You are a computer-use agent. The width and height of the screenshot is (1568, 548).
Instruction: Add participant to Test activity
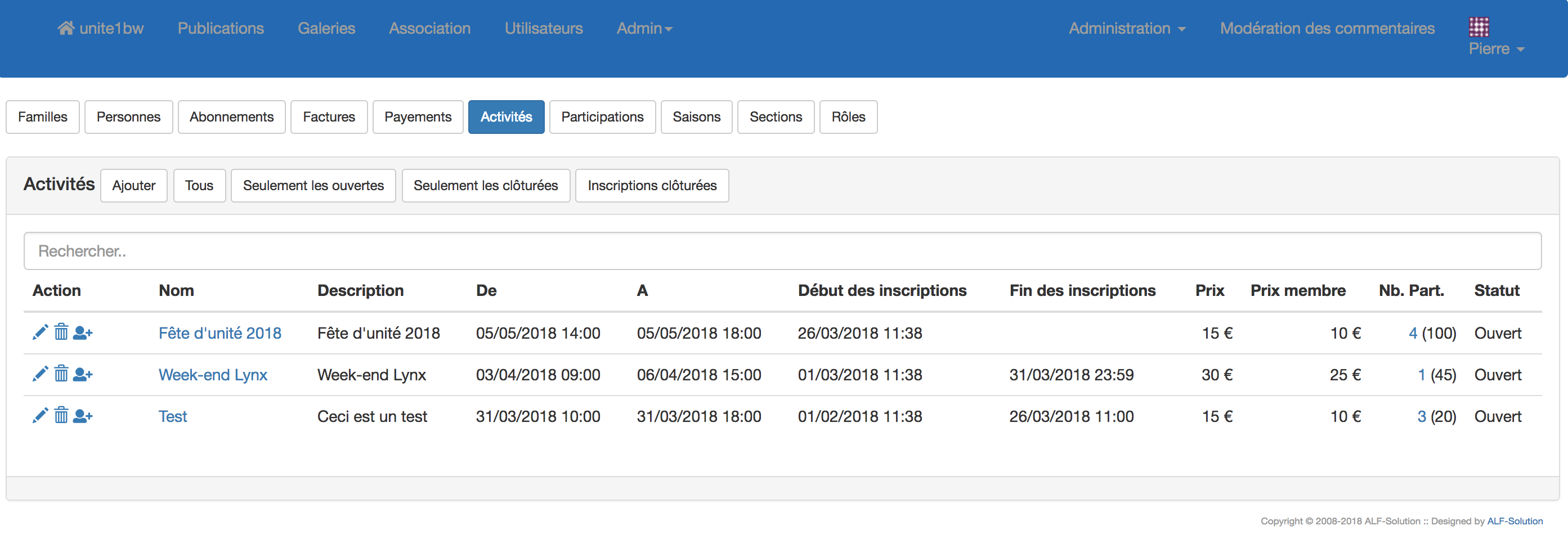[83, 416]
